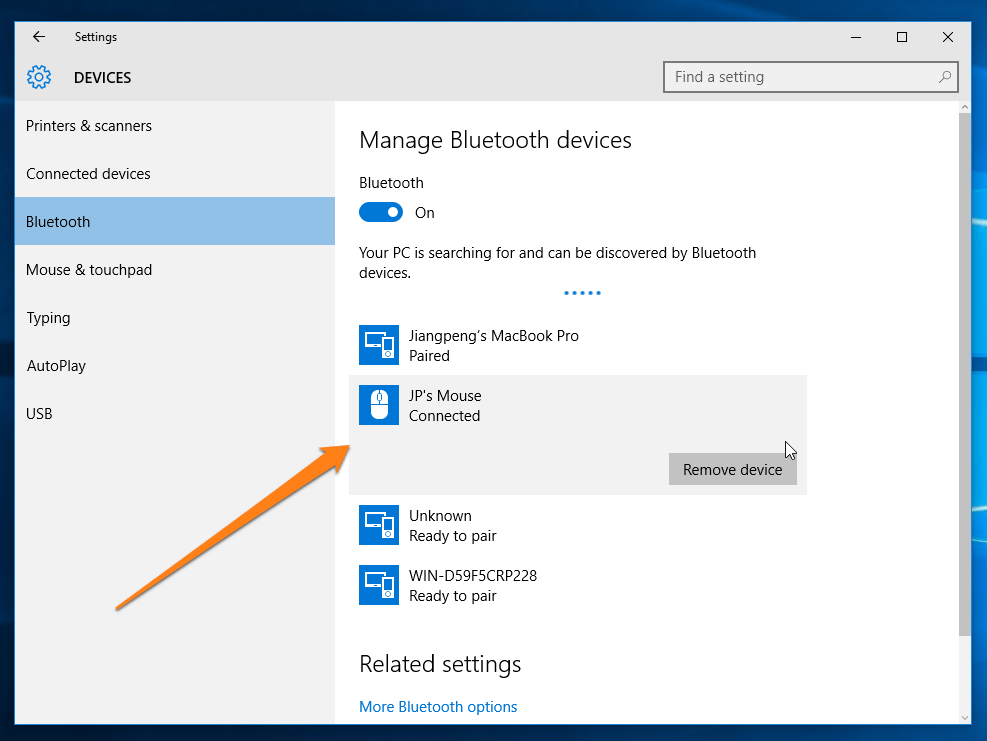Select Jiangpeng's MacBook Pro device icon
The image size is (987, 741).
(379, 345)
